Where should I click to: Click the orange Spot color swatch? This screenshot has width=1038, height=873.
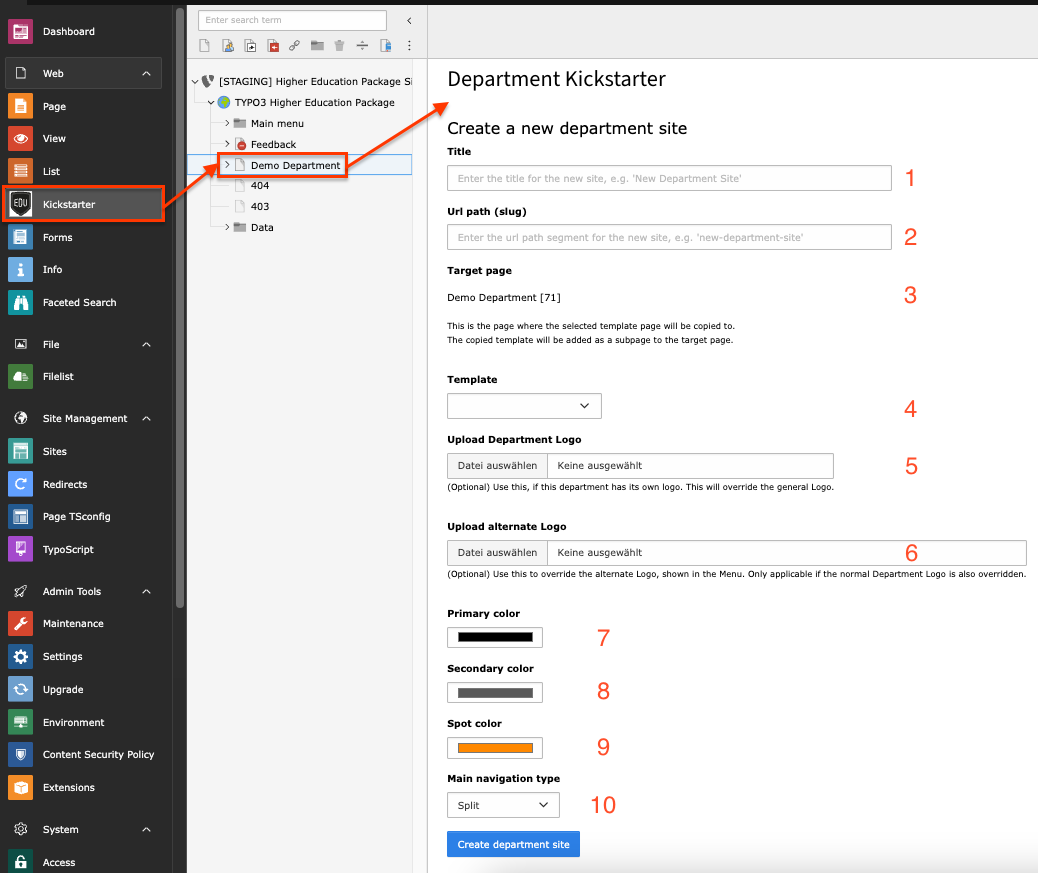(495, 748)
